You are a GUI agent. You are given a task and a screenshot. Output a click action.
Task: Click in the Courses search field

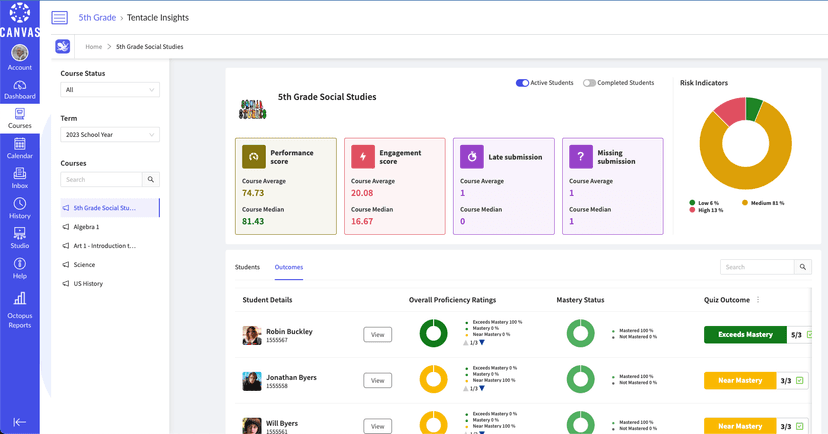coord(101,180)
